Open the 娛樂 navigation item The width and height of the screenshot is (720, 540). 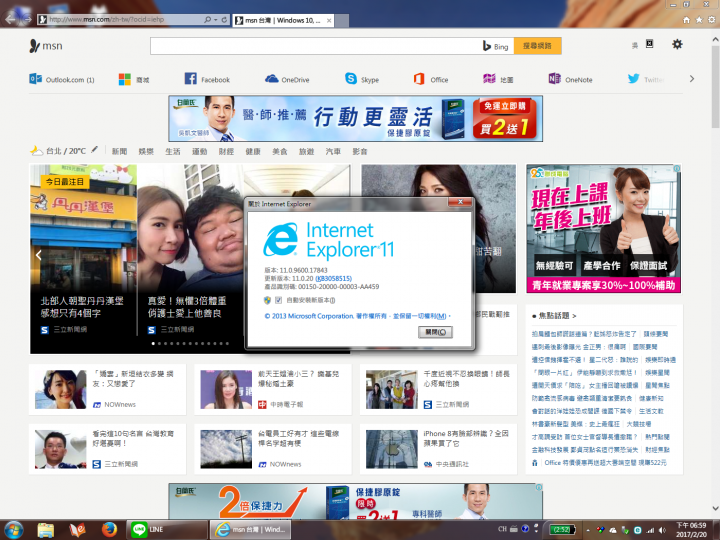[x=146, y=152]
